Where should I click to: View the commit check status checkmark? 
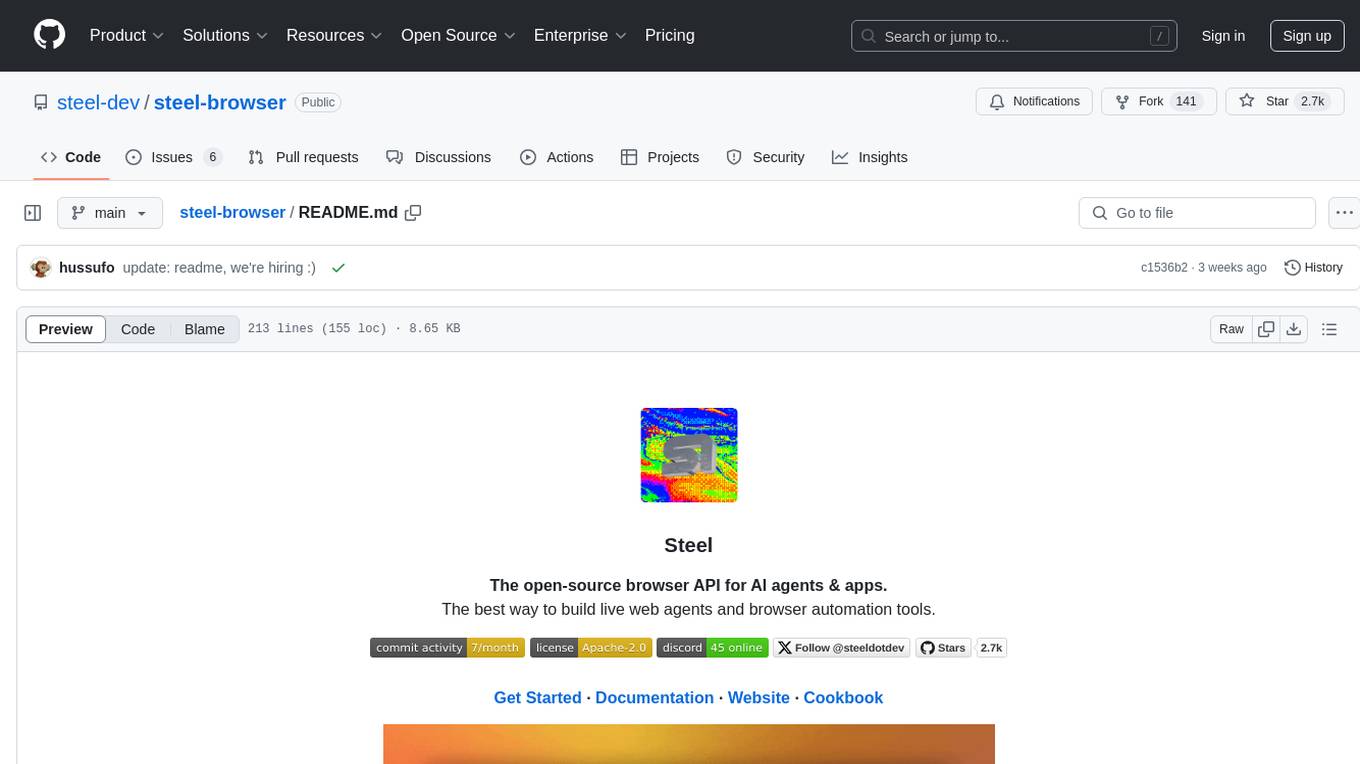338,268
